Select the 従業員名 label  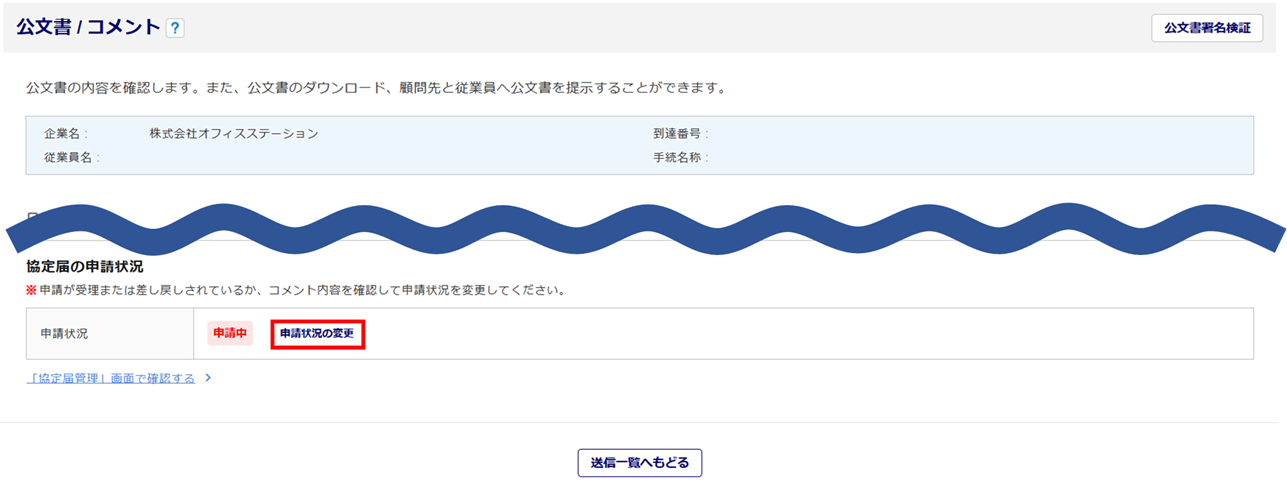pos(72,157)
